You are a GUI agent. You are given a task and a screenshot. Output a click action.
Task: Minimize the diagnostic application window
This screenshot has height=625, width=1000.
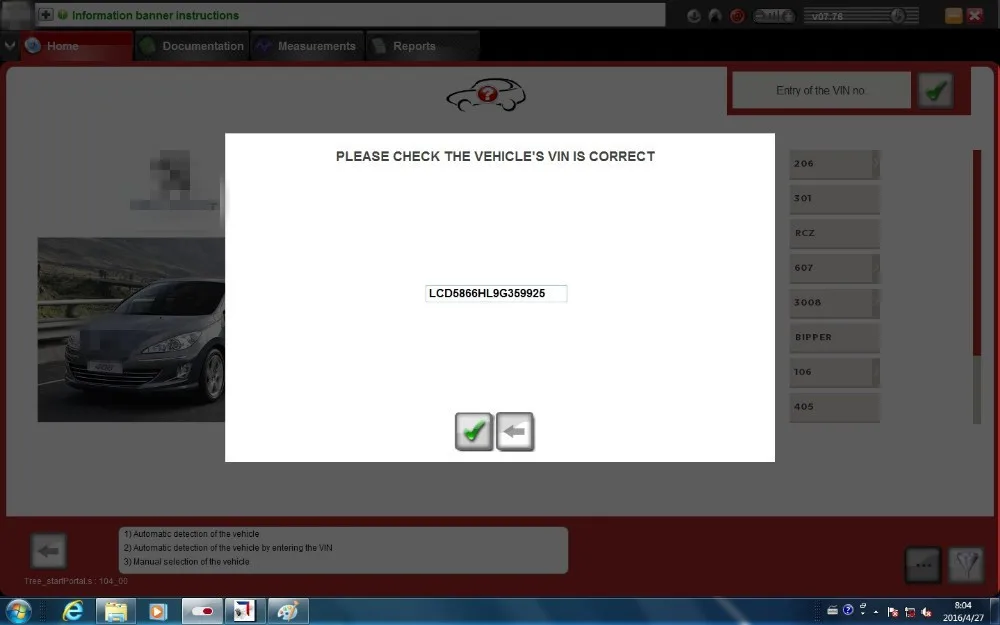click(953, 16)
